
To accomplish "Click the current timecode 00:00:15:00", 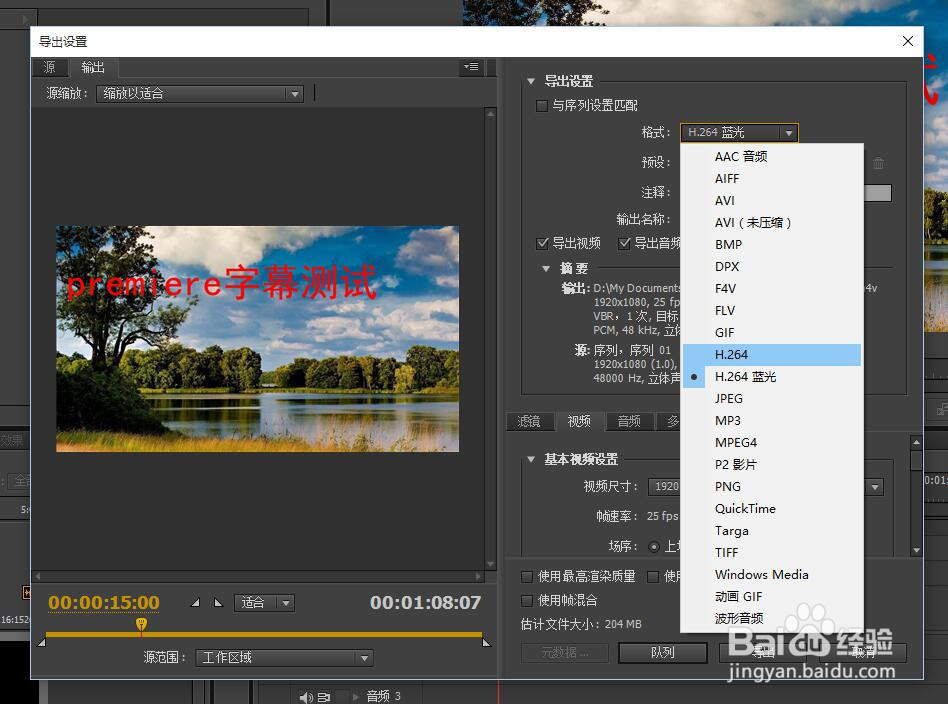I will [104, 602].
